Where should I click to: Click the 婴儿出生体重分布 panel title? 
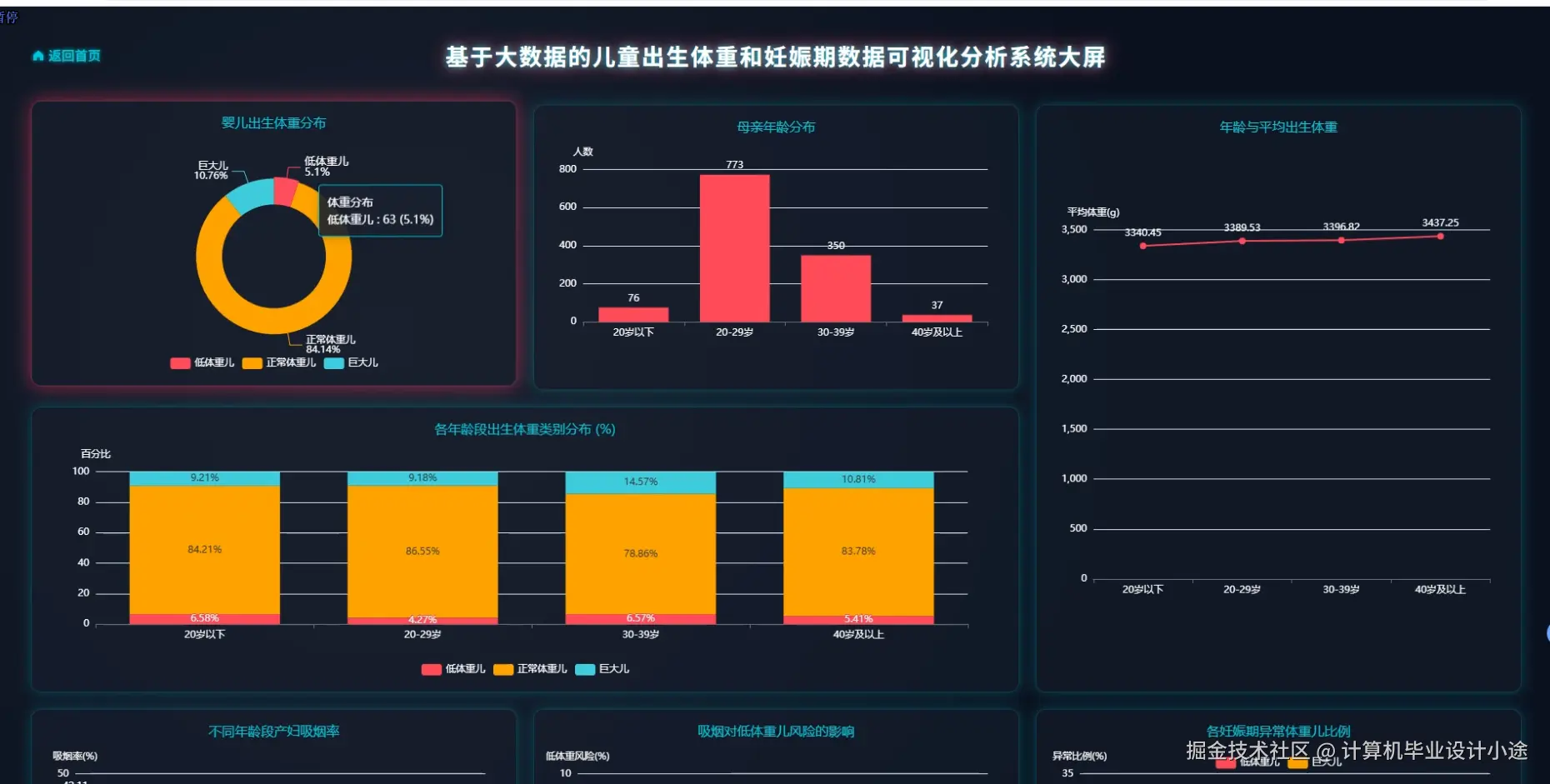tap(273, 123)
